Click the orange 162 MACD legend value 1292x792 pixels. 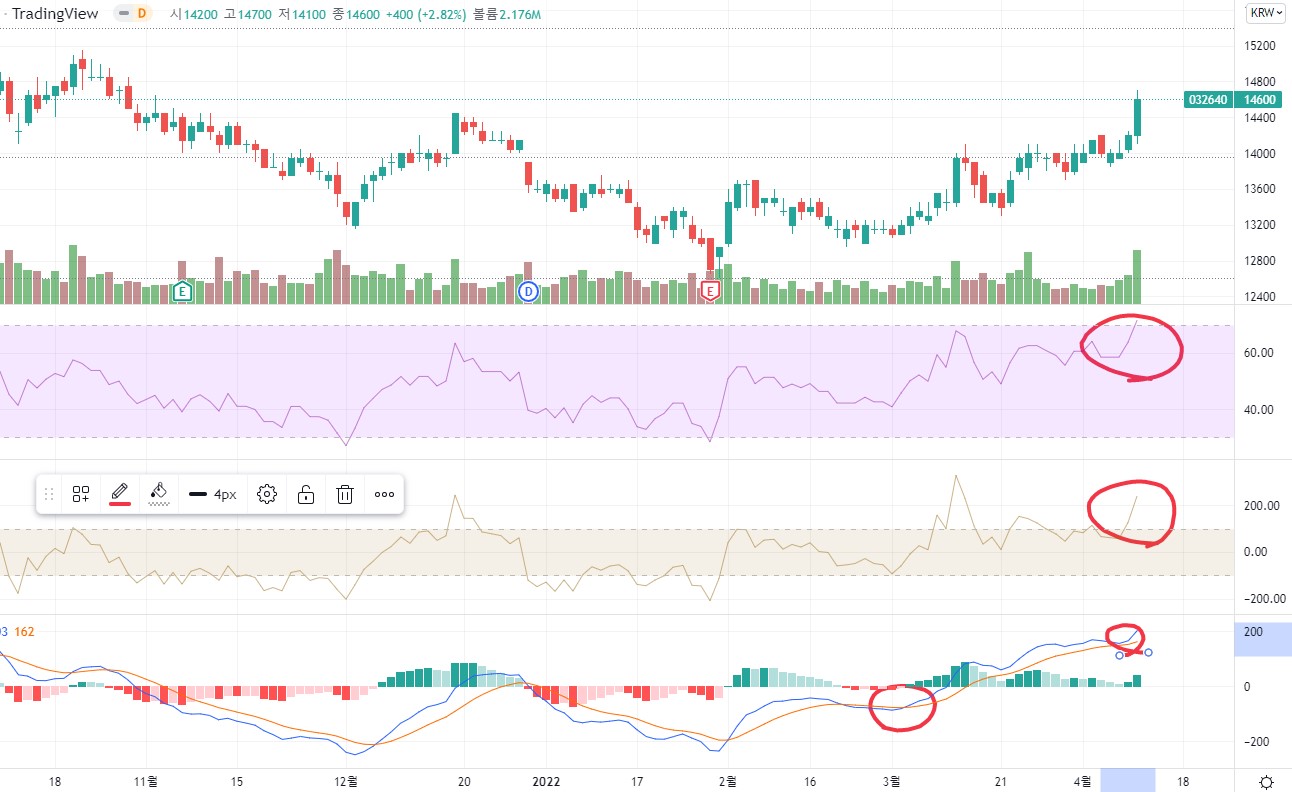click(x=24, y=632)
